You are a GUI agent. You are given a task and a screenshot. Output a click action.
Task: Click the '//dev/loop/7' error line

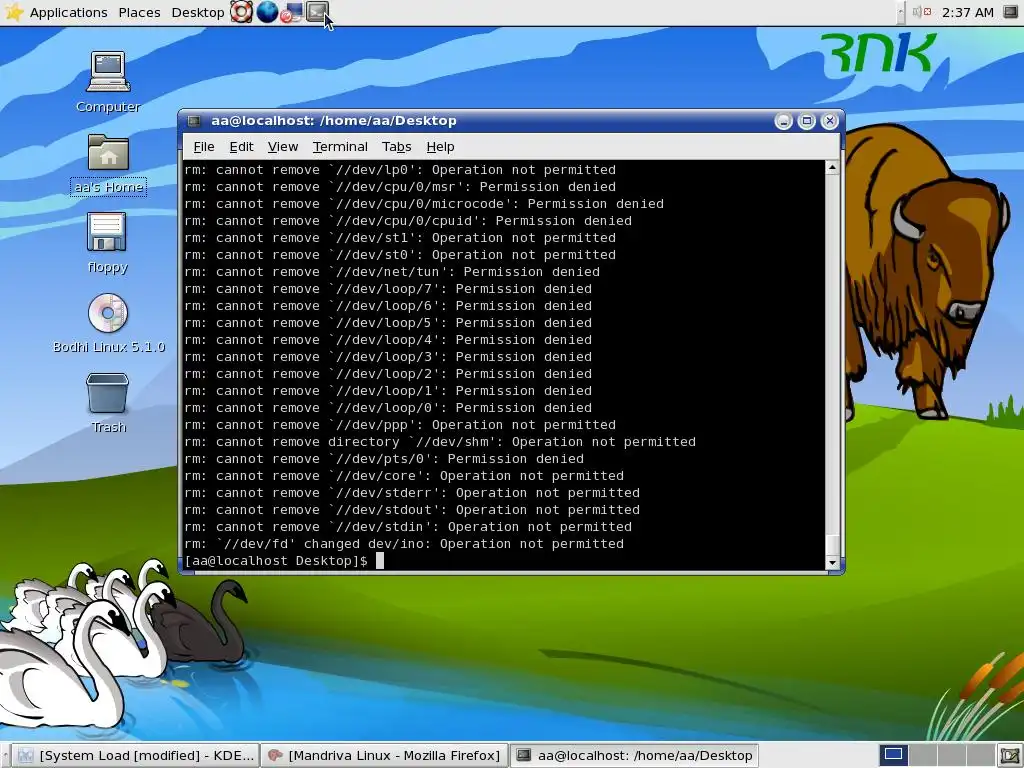pyautogui.click(x=388, y=289)
